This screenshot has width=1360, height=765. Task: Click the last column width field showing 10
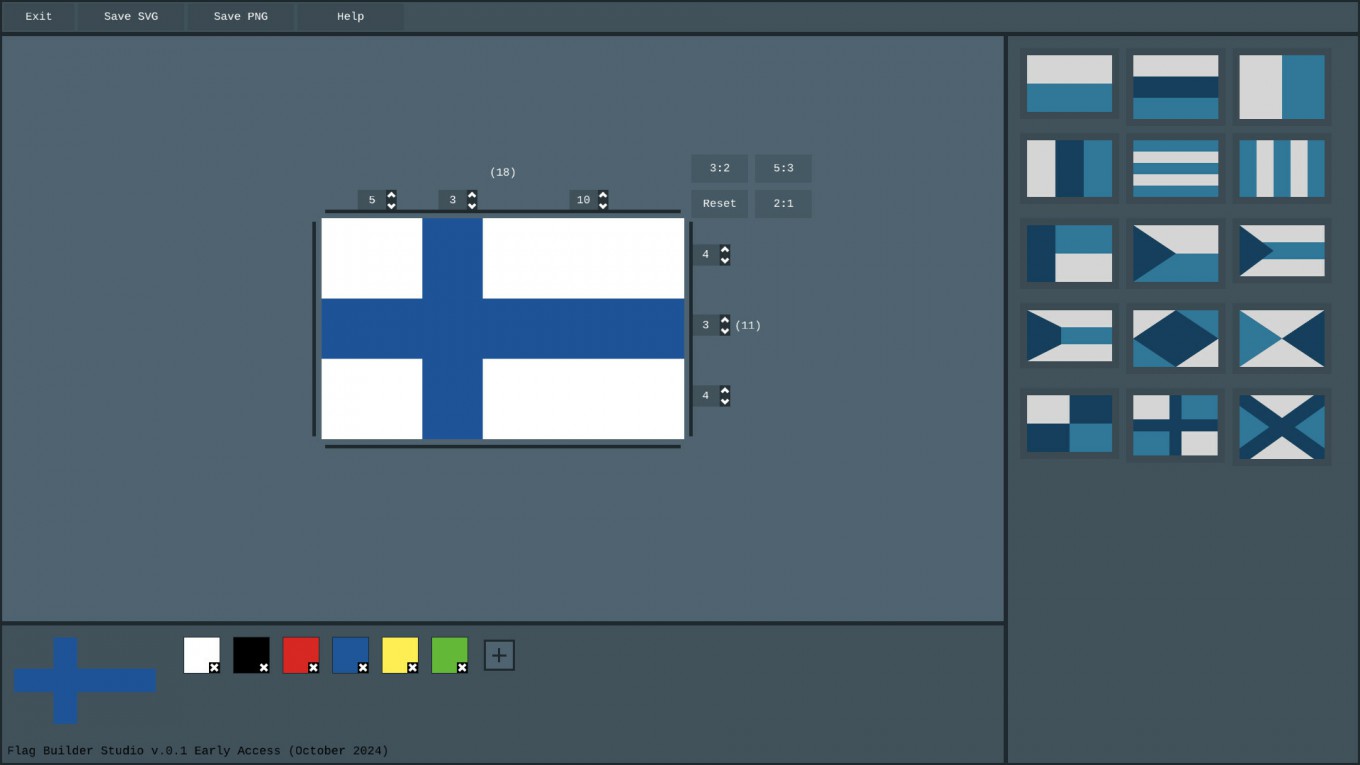coord(584,200)
